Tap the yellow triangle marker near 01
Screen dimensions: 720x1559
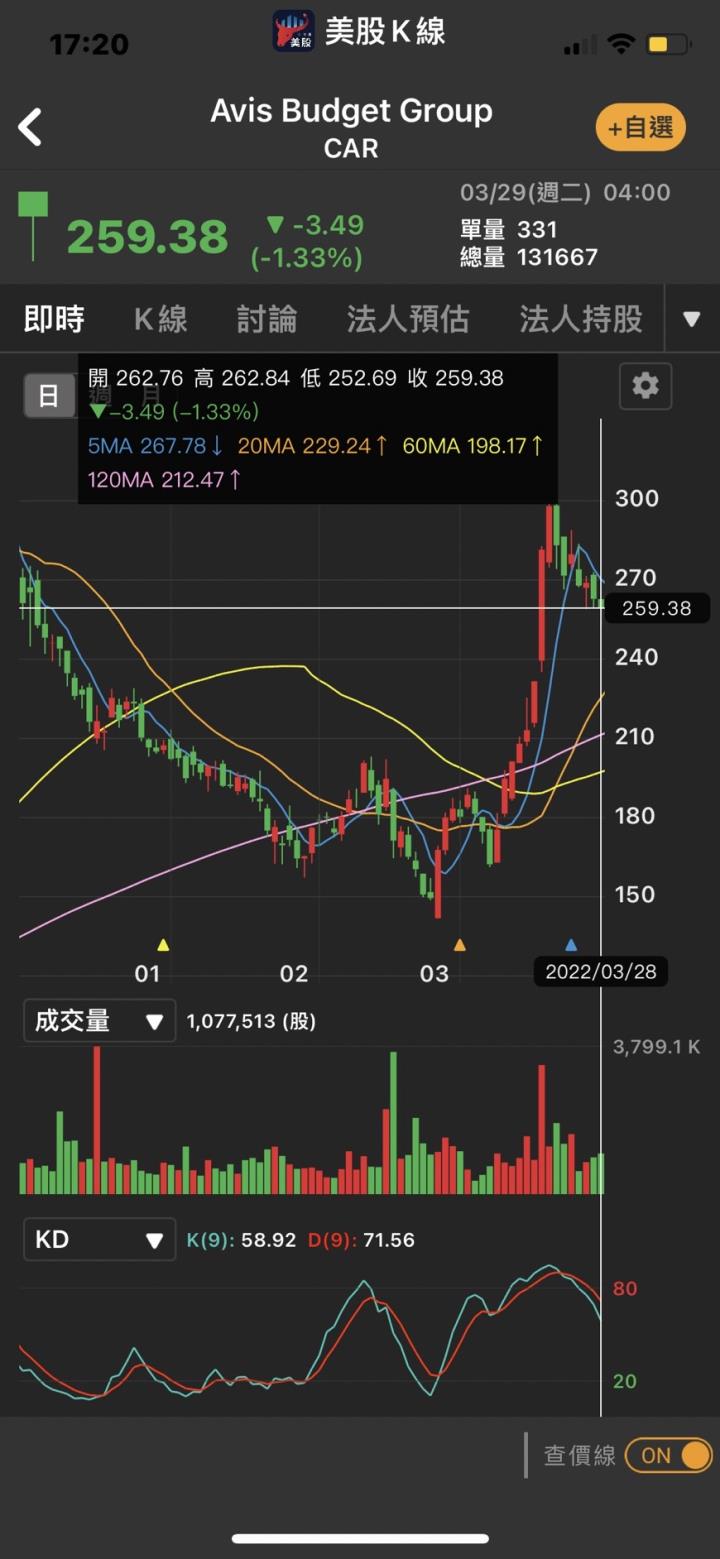(x=164, y=944)
